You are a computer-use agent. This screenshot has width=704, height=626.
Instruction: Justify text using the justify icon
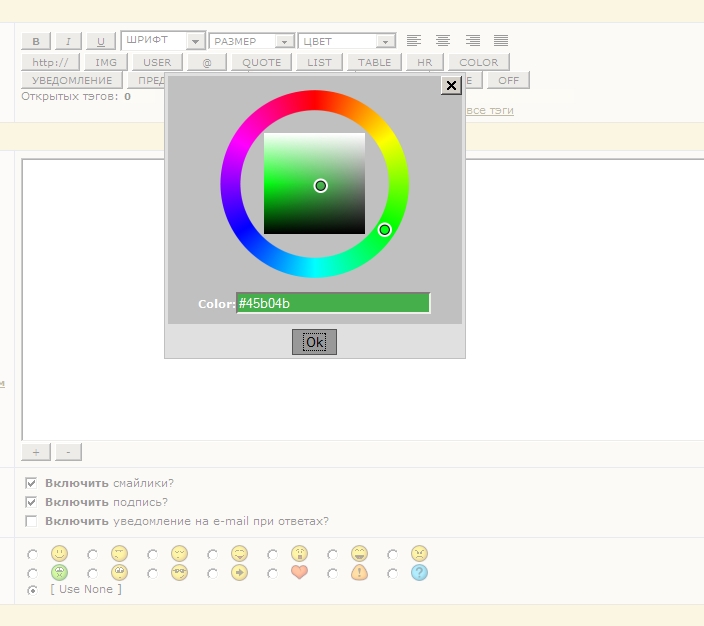pyautogui.click(x=501, y=41)
